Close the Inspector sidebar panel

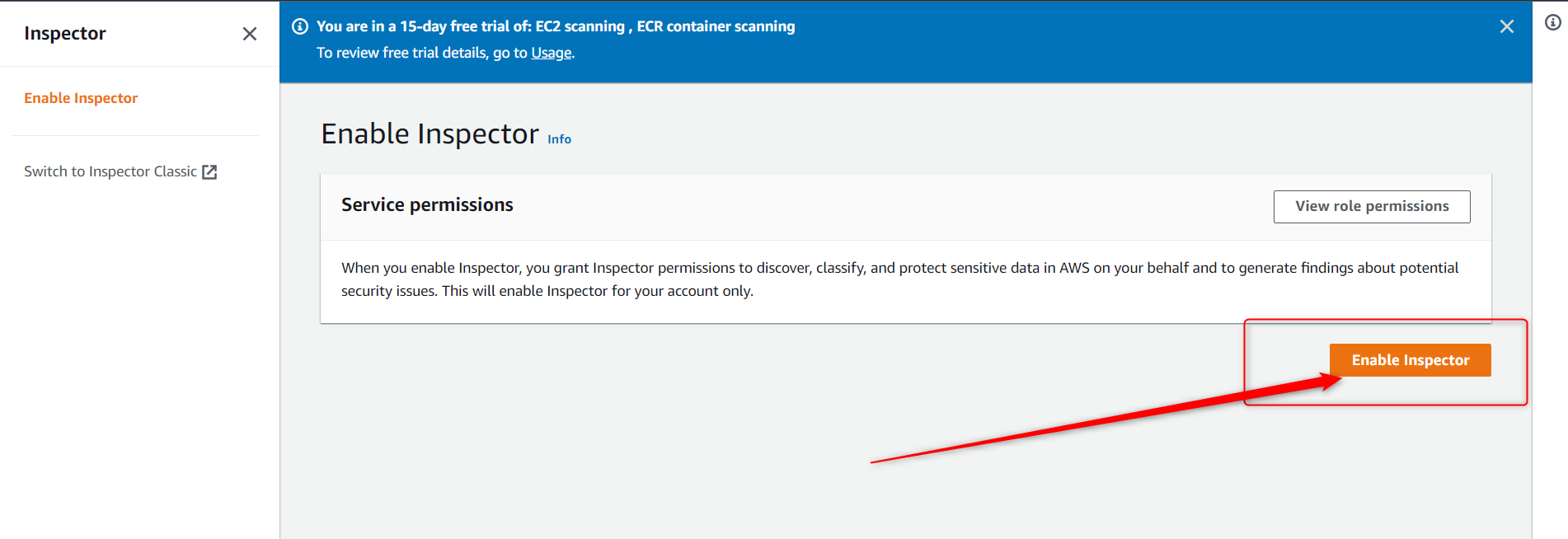pos(250,34)
